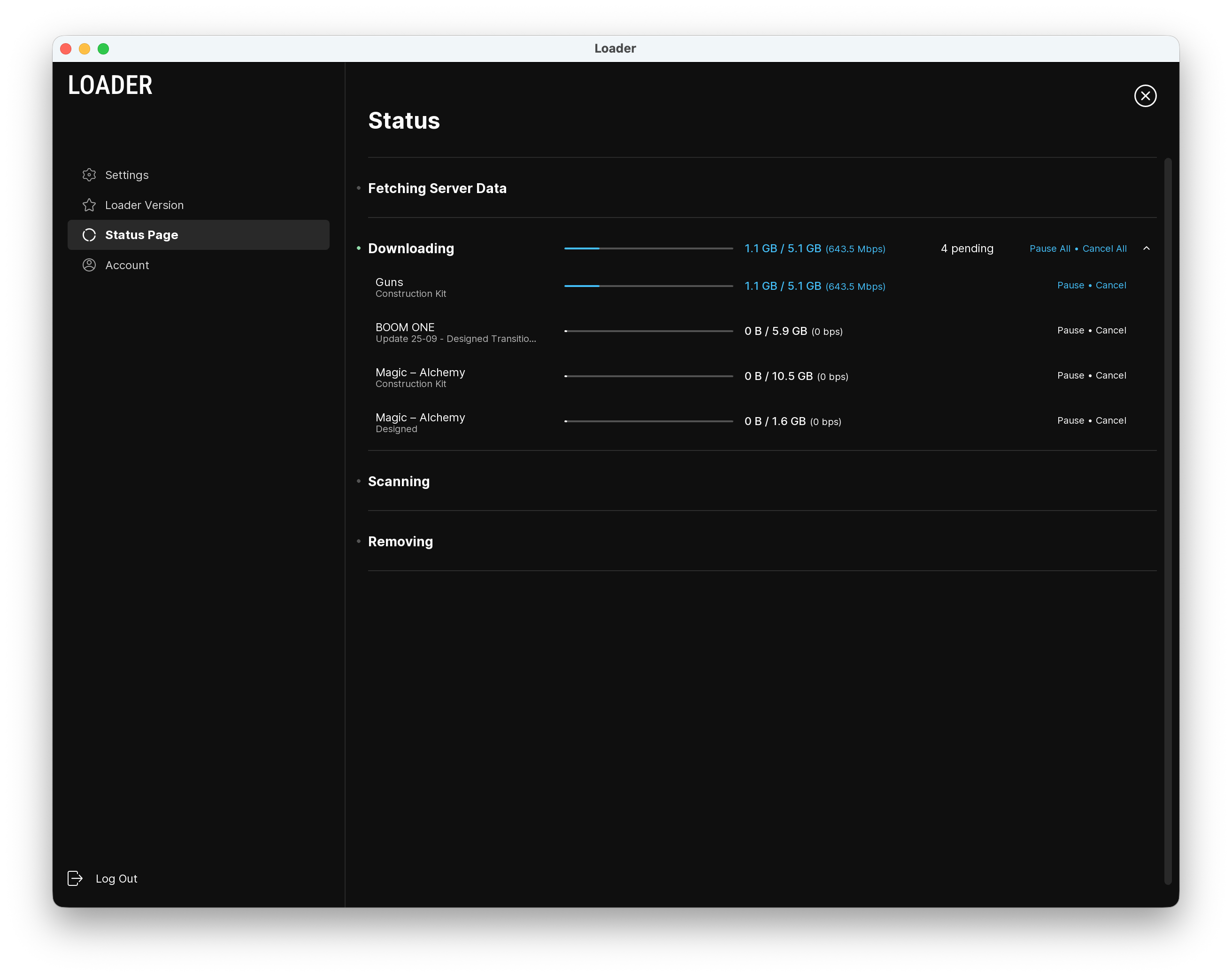Pause the Guns Construction Kit download

point(1070,285)
